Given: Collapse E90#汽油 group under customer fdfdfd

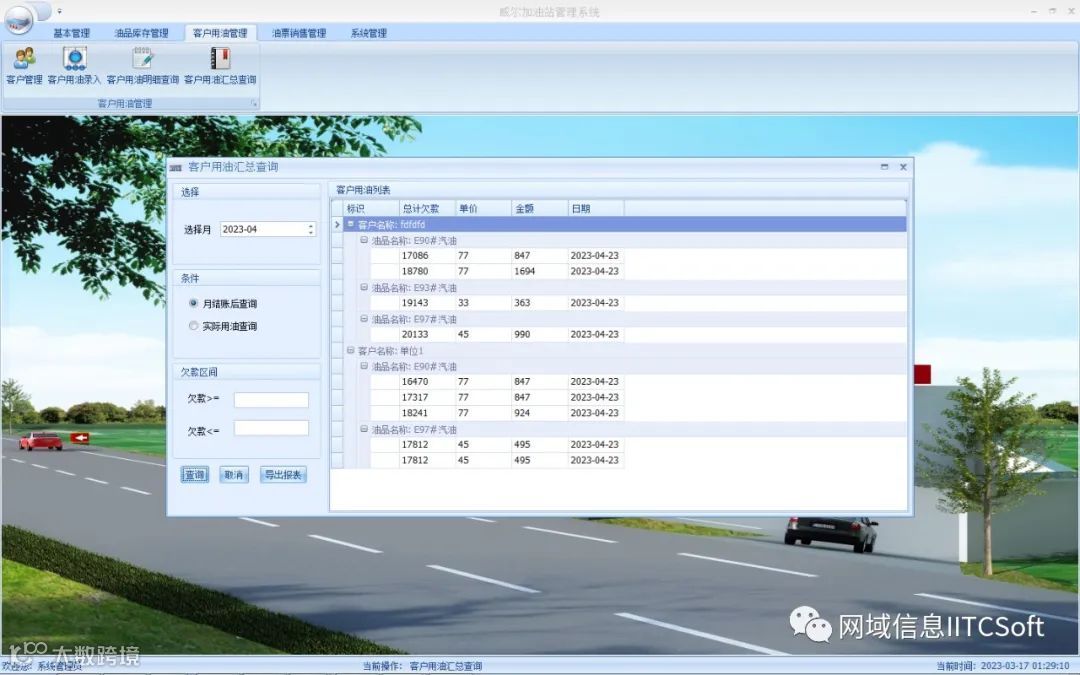Looking at the screenshot, I should (x=364, y=240).
